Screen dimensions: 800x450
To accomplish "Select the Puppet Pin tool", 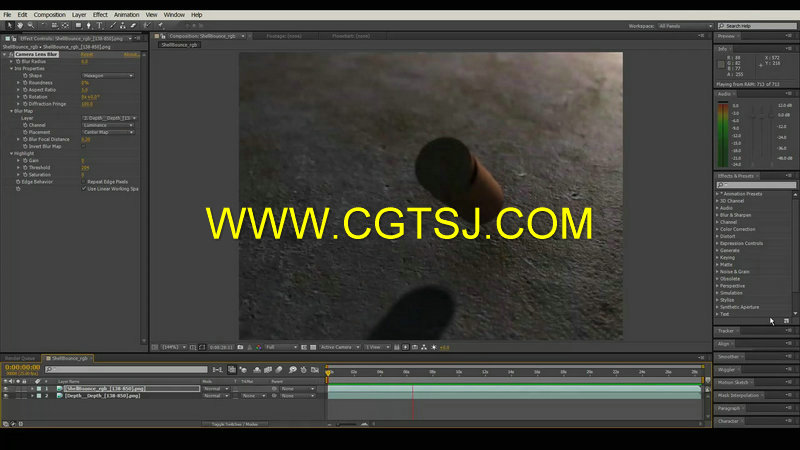I will point(160,25).
